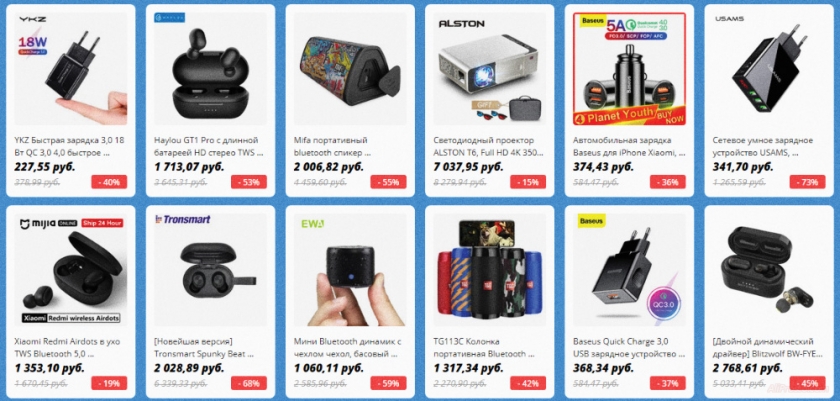Click the -68% discount badge
The image size is (840, 401).
pos(249,383)
